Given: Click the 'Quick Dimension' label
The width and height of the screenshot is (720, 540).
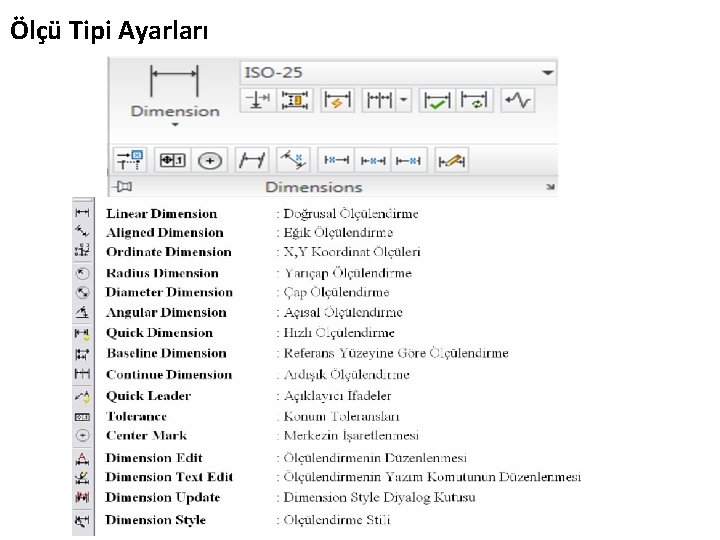Looking at the screenshot, I should tap(159, 332).
